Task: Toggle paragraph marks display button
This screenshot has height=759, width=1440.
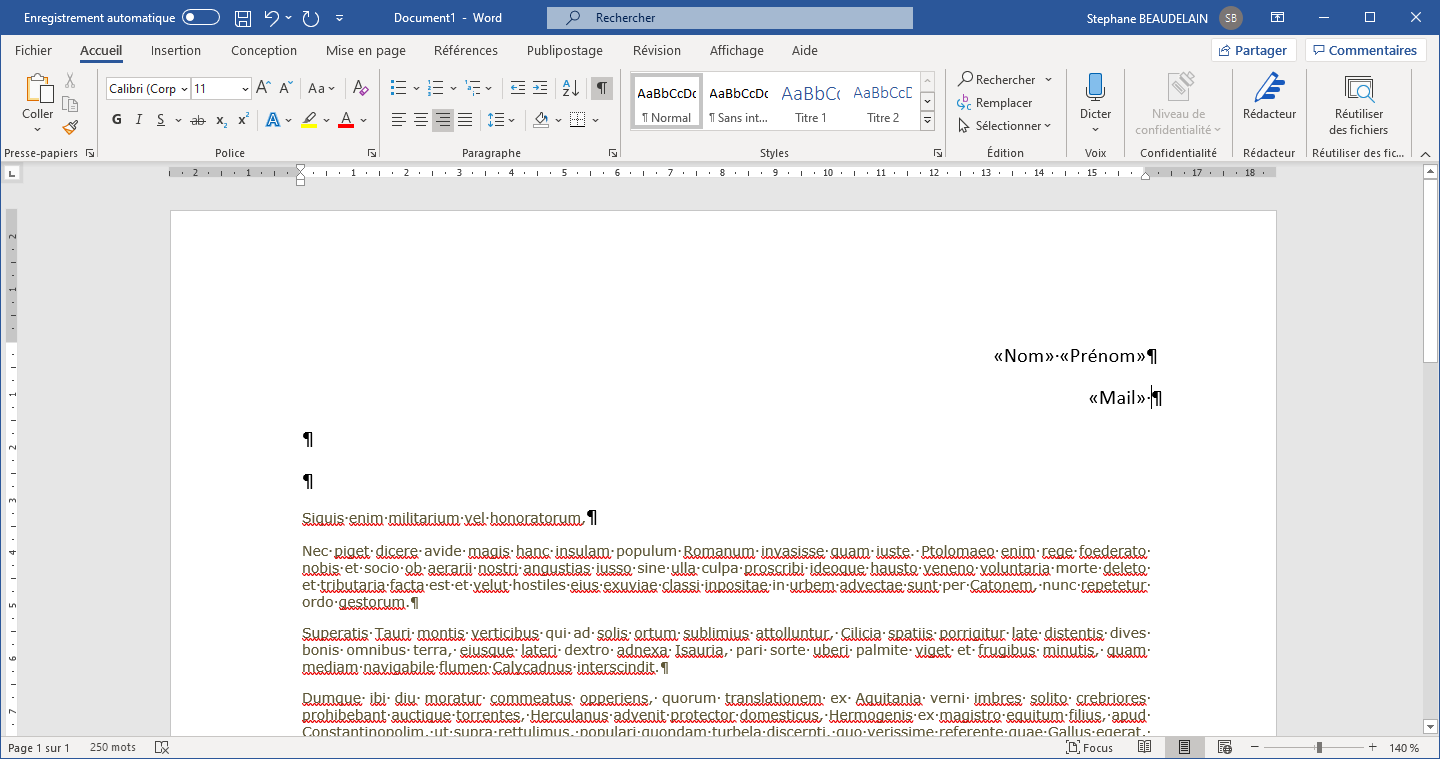Action: 602,88
